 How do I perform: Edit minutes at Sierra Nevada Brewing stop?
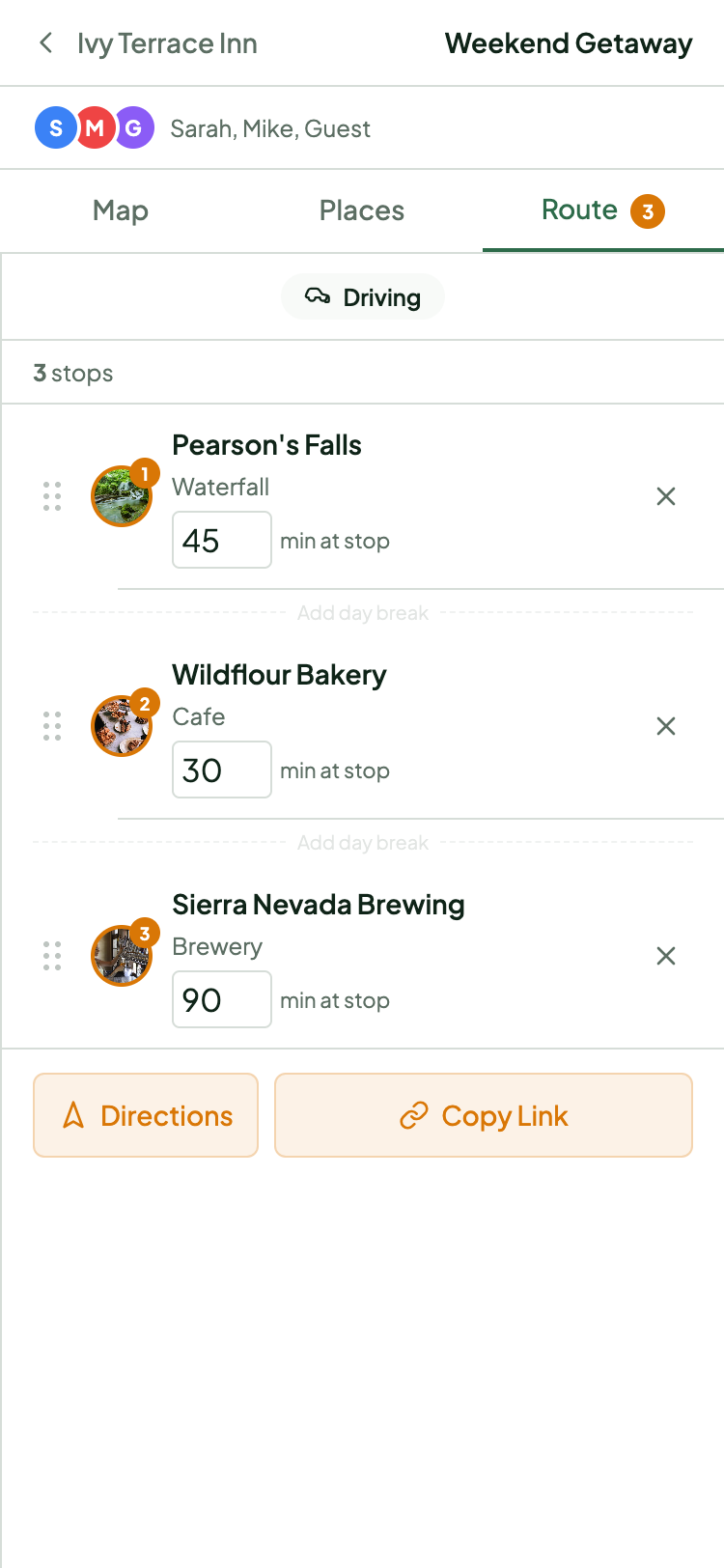tap(221, 1000)
